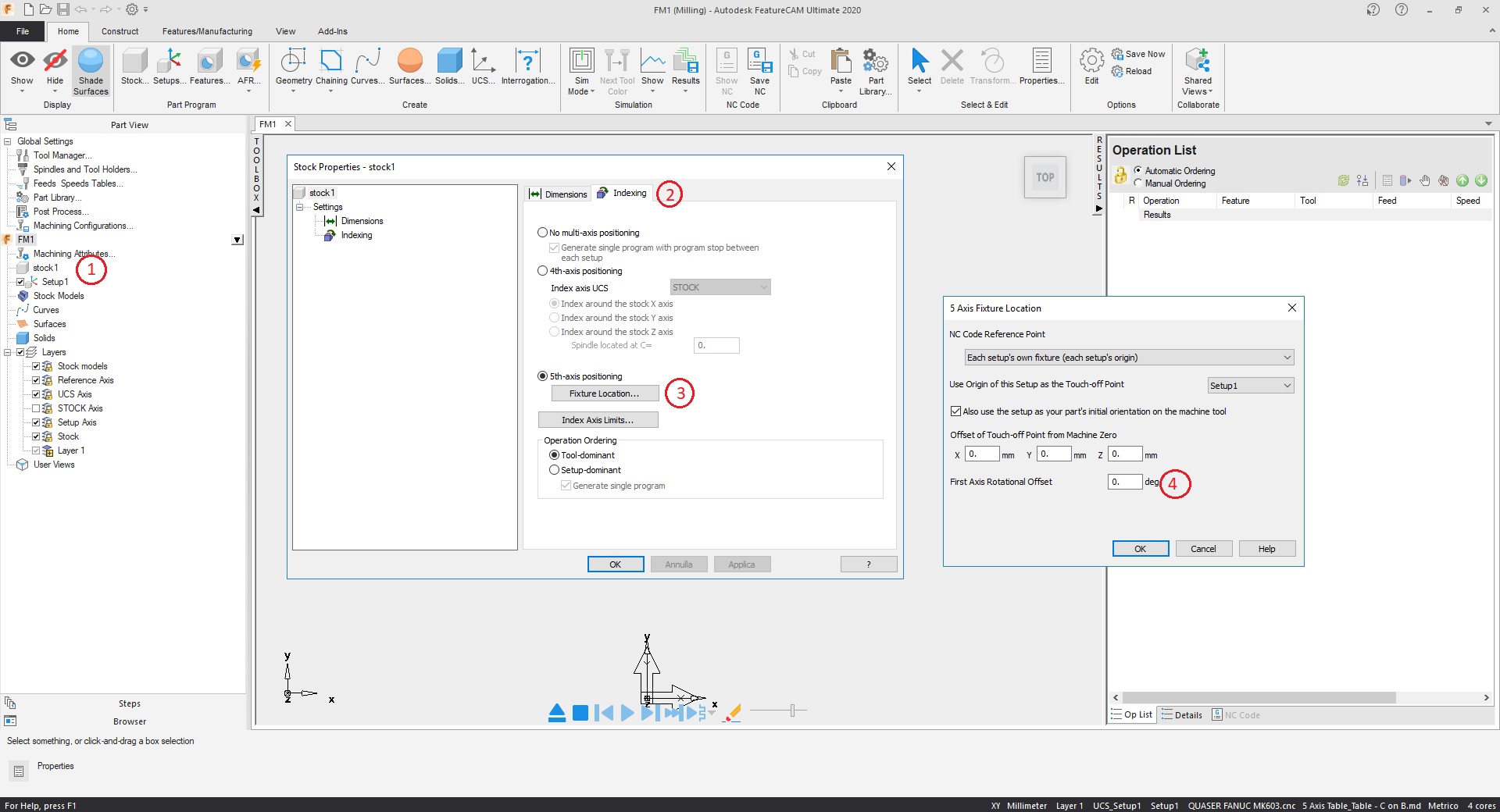Switch to the Features/Manufacturing ribbon tab
The height and width of the screenshot is (812, 1500).
(x=207, y=31)
